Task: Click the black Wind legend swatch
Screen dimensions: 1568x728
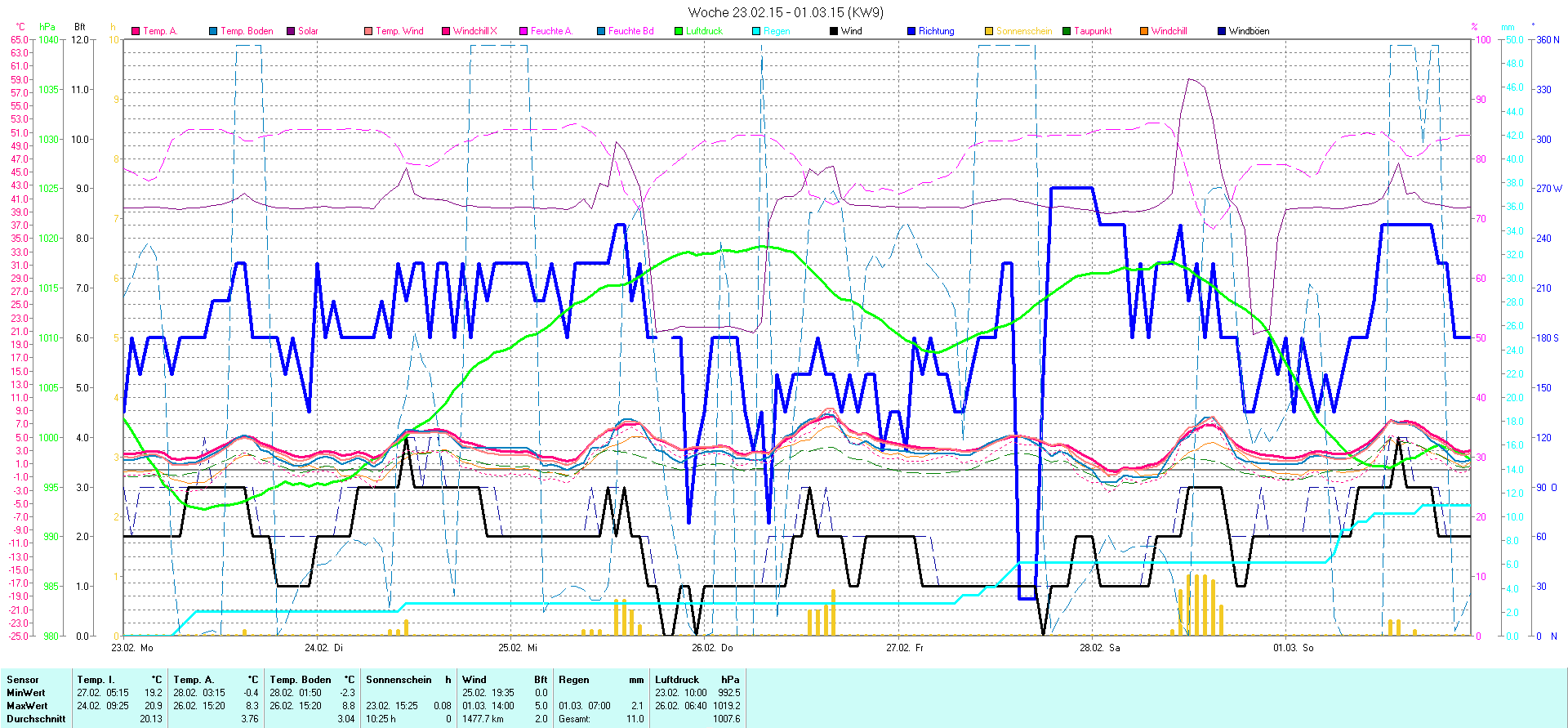Action: (834, 31)
